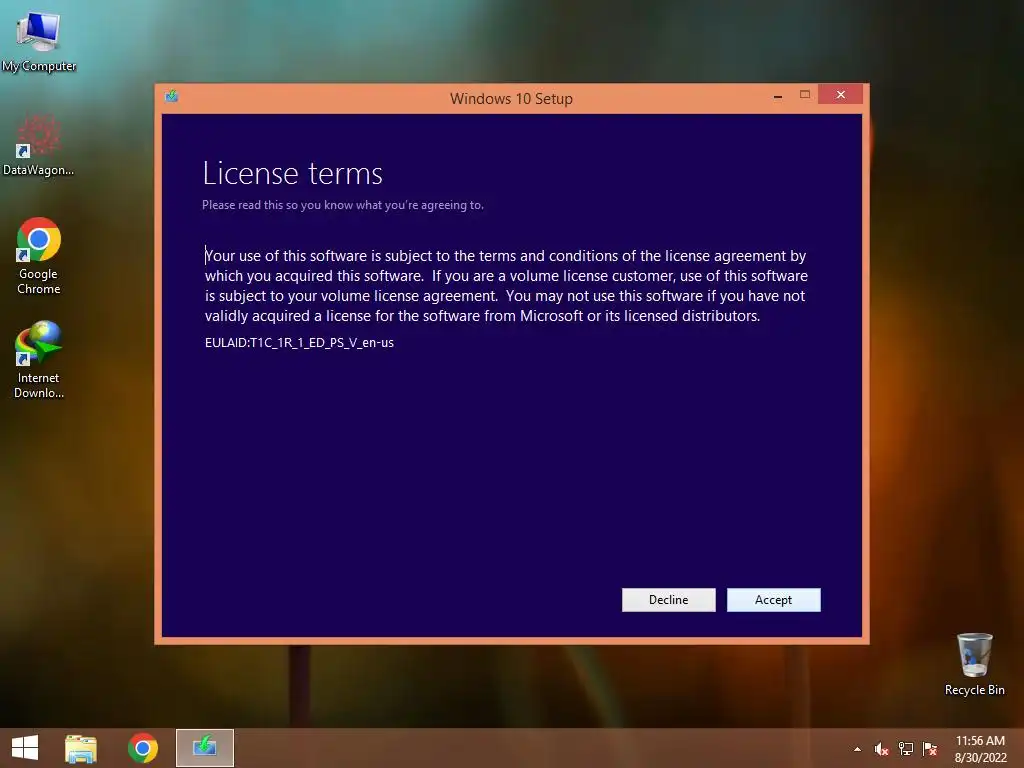Image resolution: width=1024 pixels, height=768 pixels.
Task: Select the DataWagon desktop shortcut
Action: tap(39, 145)
